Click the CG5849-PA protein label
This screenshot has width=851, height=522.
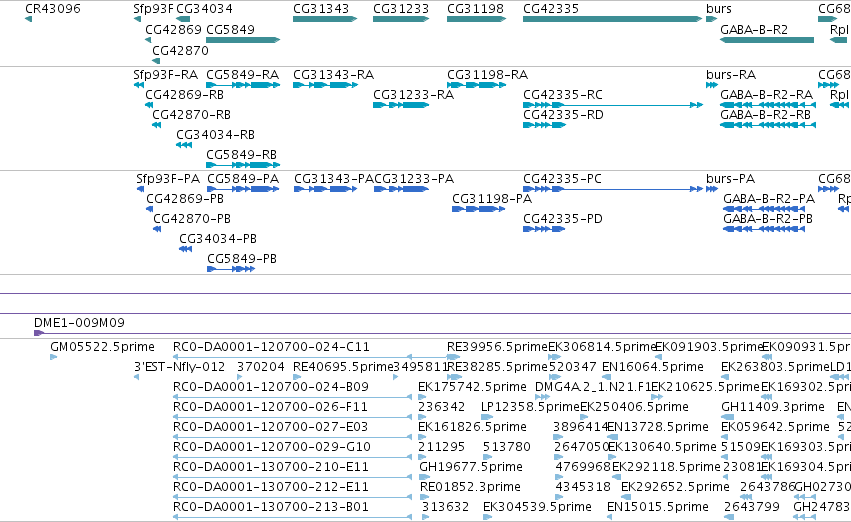point(243,179)
